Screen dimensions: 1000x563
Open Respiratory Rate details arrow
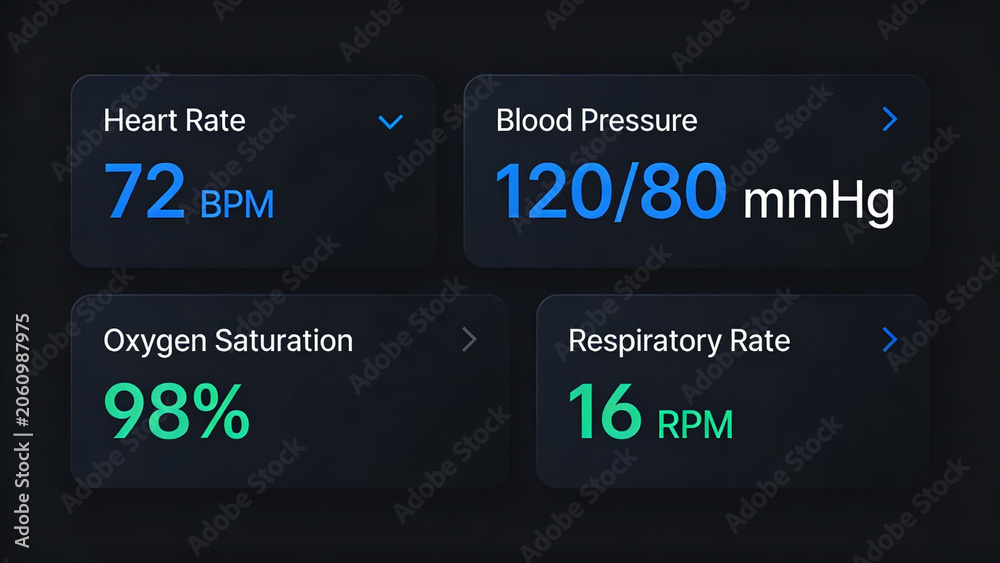(x=890, y=339)
